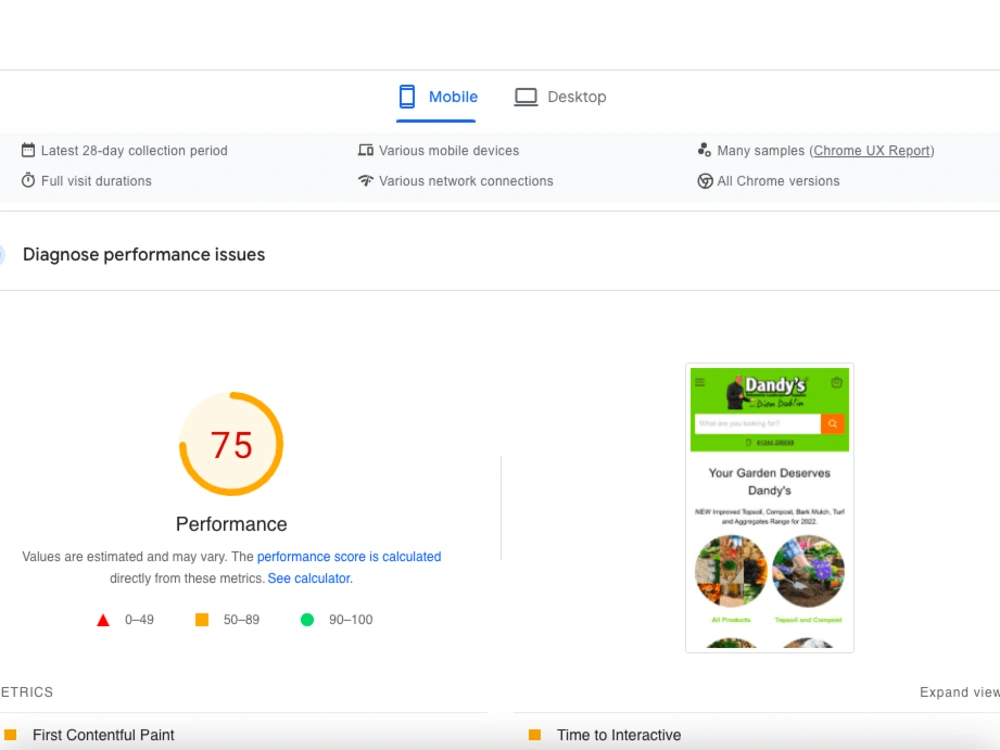Viewport: 1000px width, 750px height.
Task: Click the Latest 28-day collection period text
Action: 135,151
